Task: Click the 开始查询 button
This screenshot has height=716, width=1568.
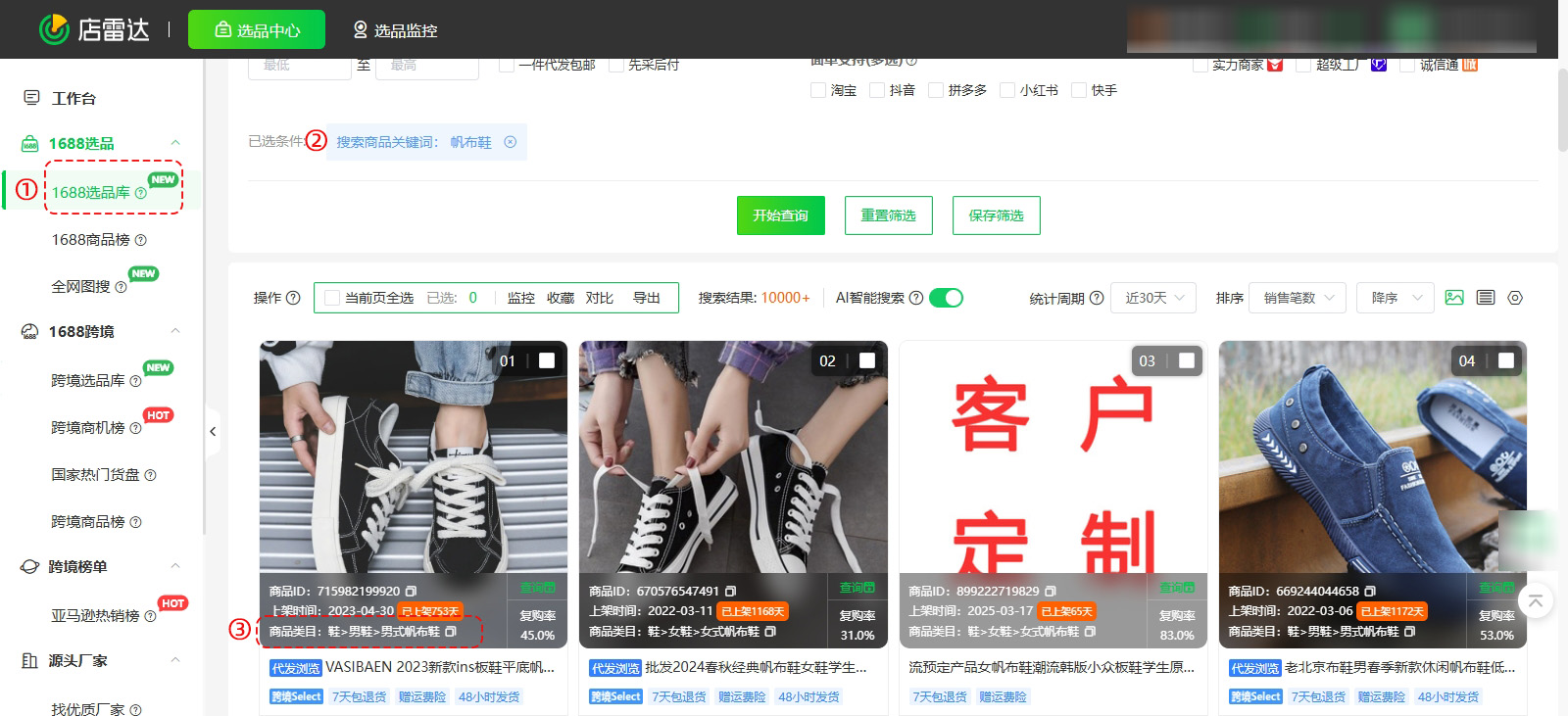Action: pyautogui.click(x=781, y=215)
